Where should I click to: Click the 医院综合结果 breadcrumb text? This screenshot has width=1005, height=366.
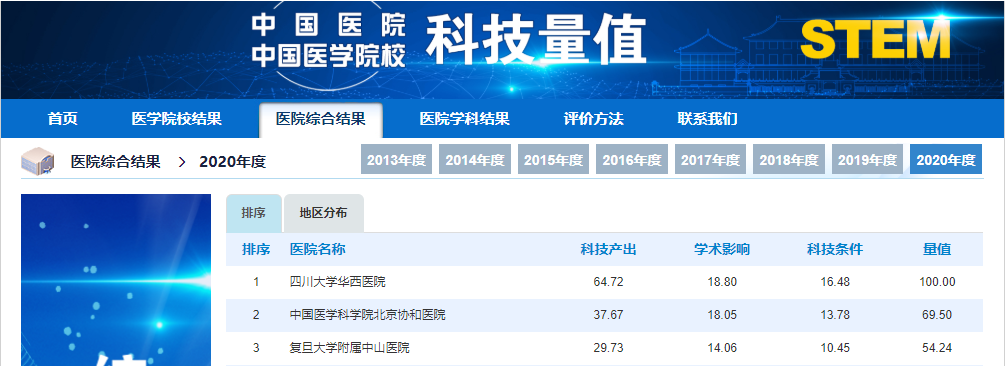(x=115, y=162)
